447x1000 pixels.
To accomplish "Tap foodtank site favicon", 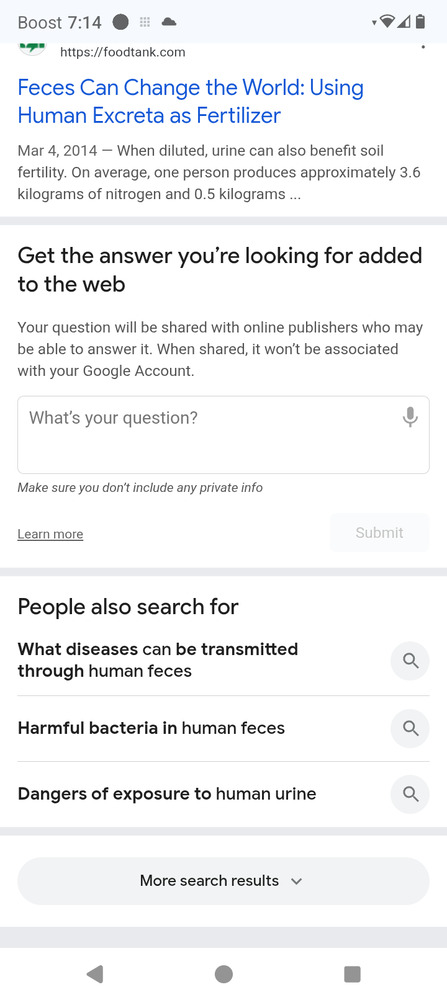I will (x=32, y=48).
